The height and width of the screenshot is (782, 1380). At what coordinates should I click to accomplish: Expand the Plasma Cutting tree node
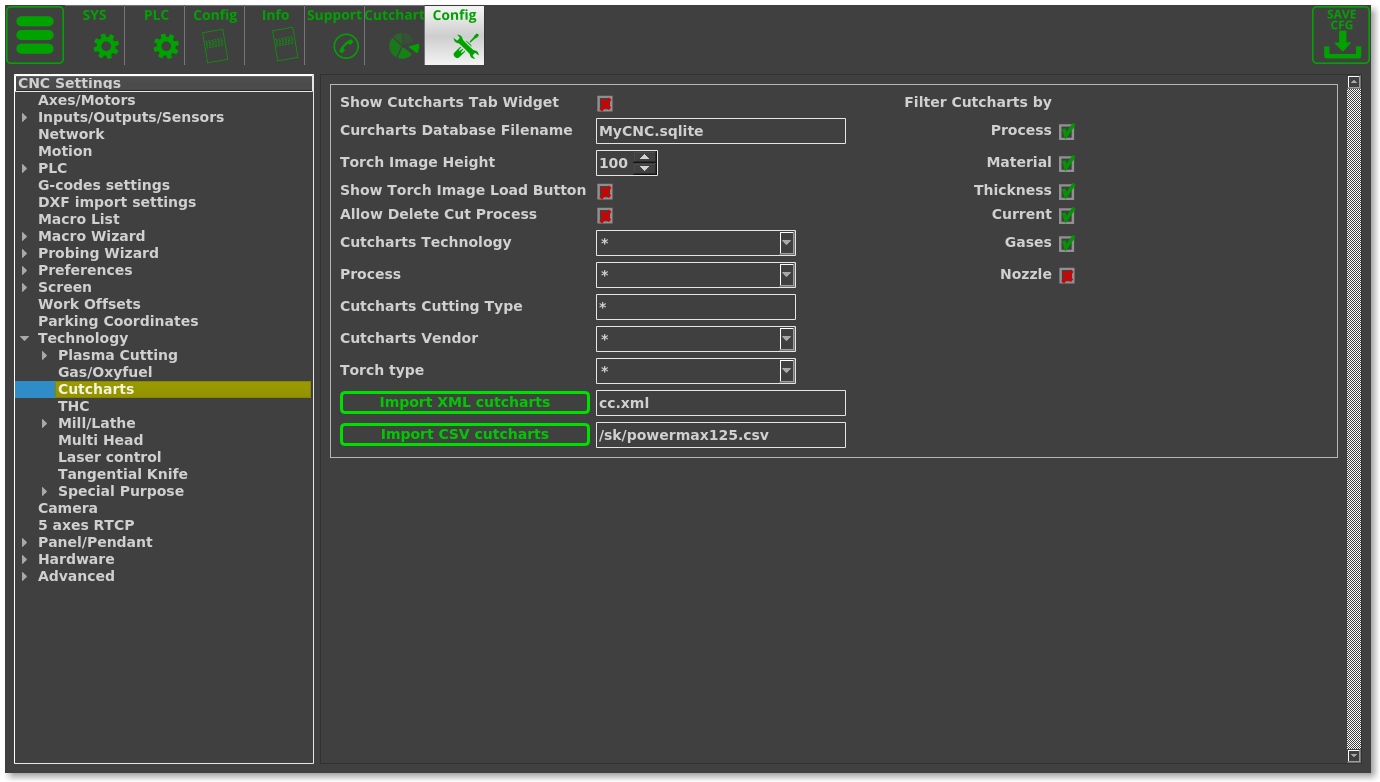point(45,356)
